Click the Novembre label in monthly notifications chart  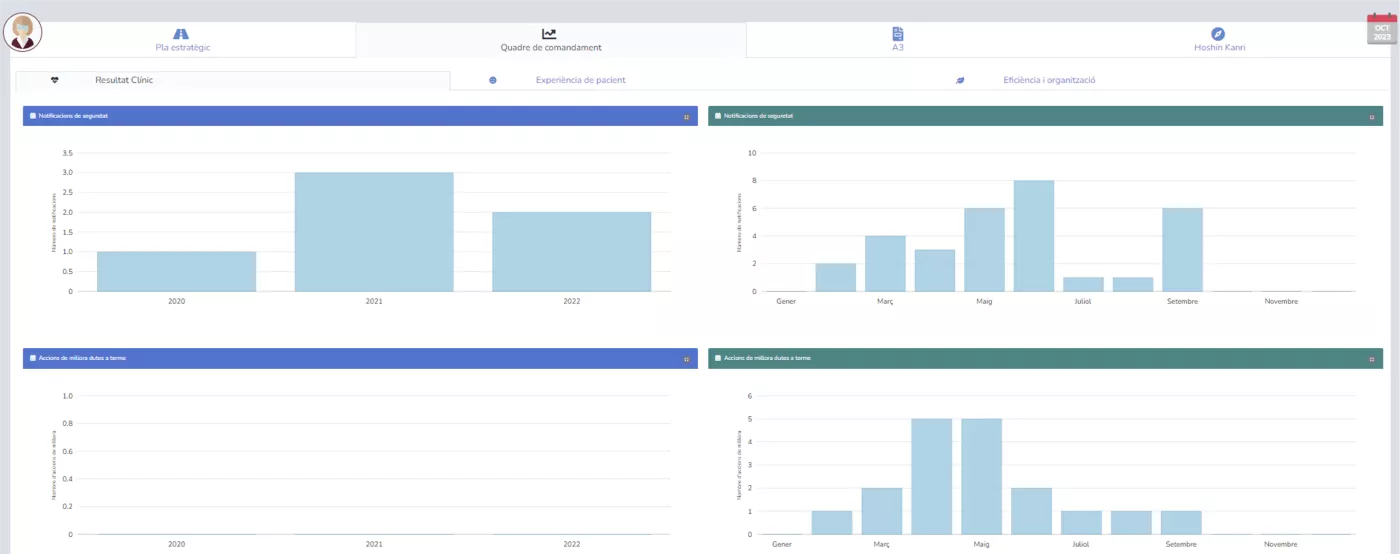pos(1281,301)
